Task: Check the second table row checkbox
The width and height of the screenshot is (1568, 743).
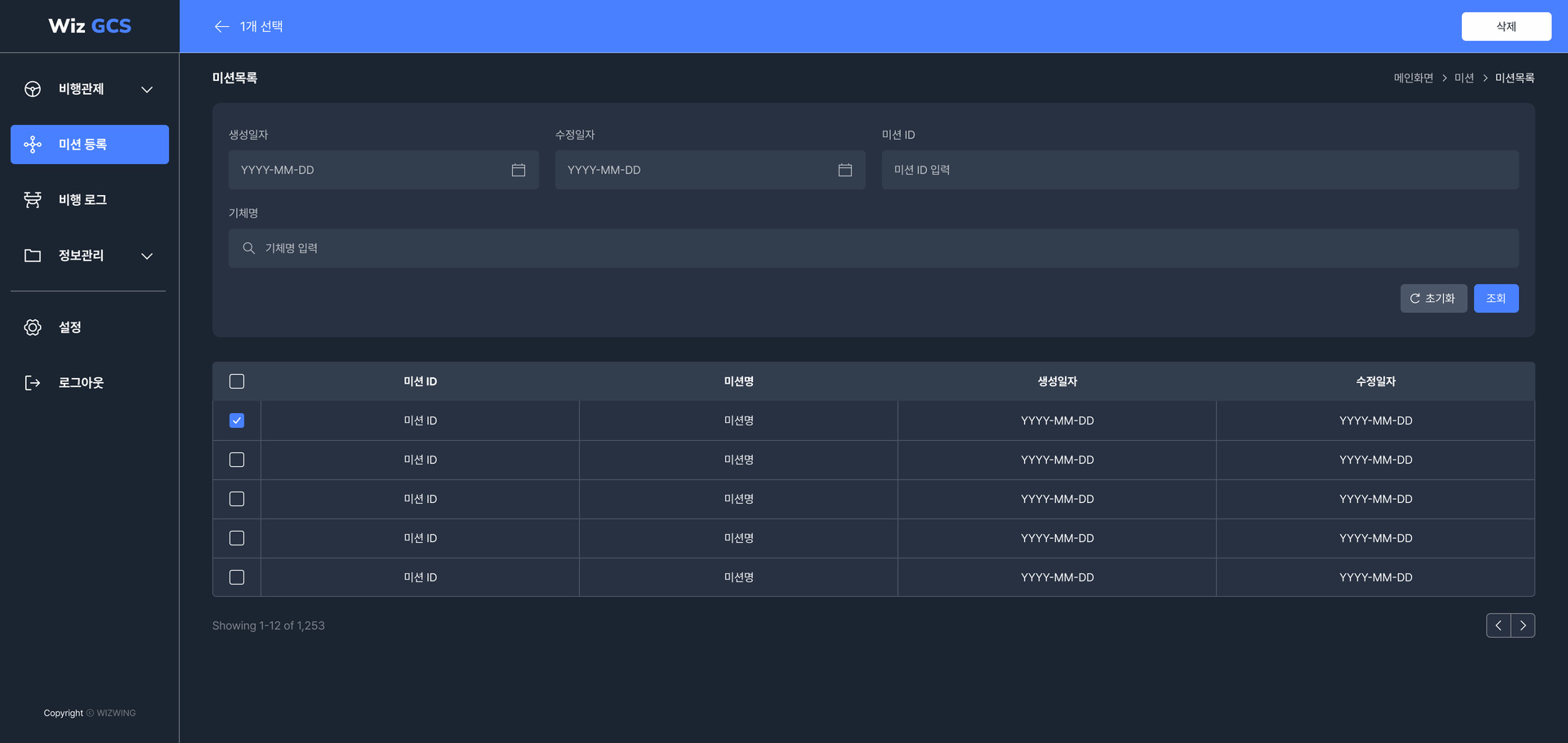Action: [x=237, y=460]
